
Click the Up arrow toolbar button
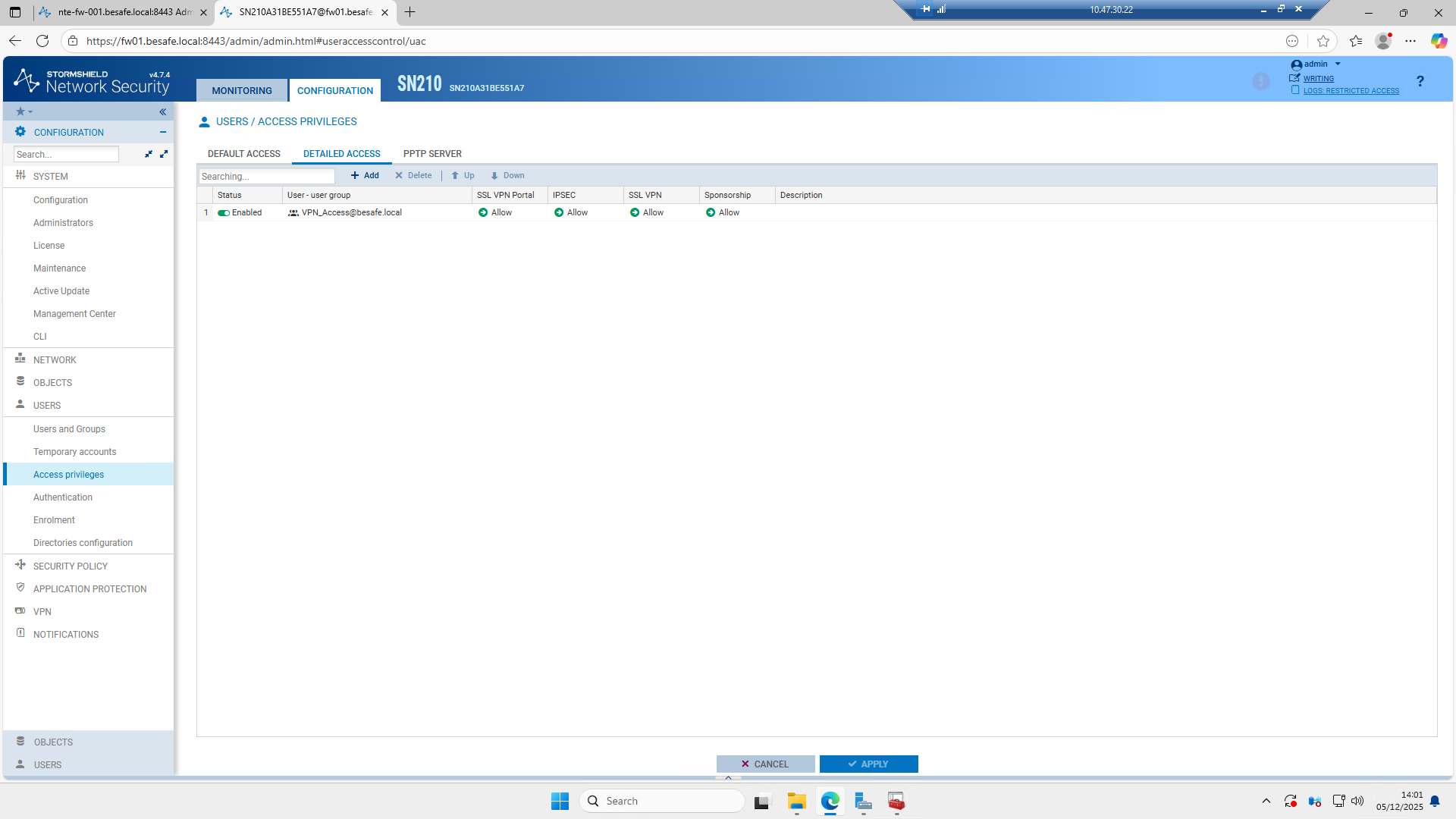point(463,175)
